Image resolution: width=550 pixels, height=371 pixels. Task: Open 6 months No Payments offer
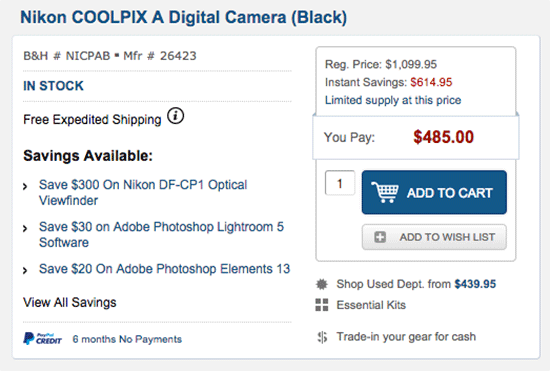click(127, 339)
